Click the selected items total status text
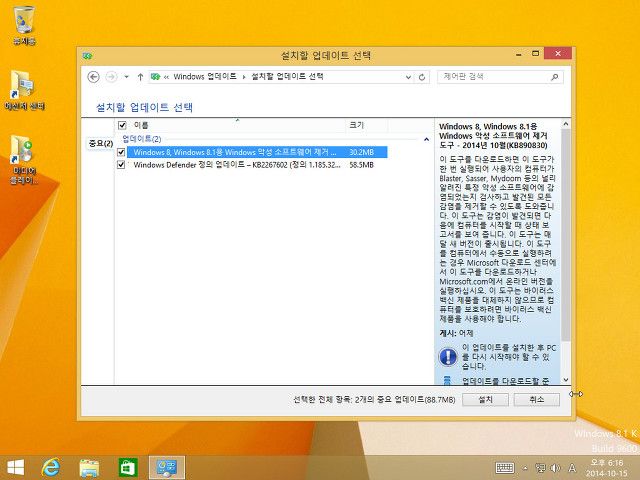 point(374,400)
